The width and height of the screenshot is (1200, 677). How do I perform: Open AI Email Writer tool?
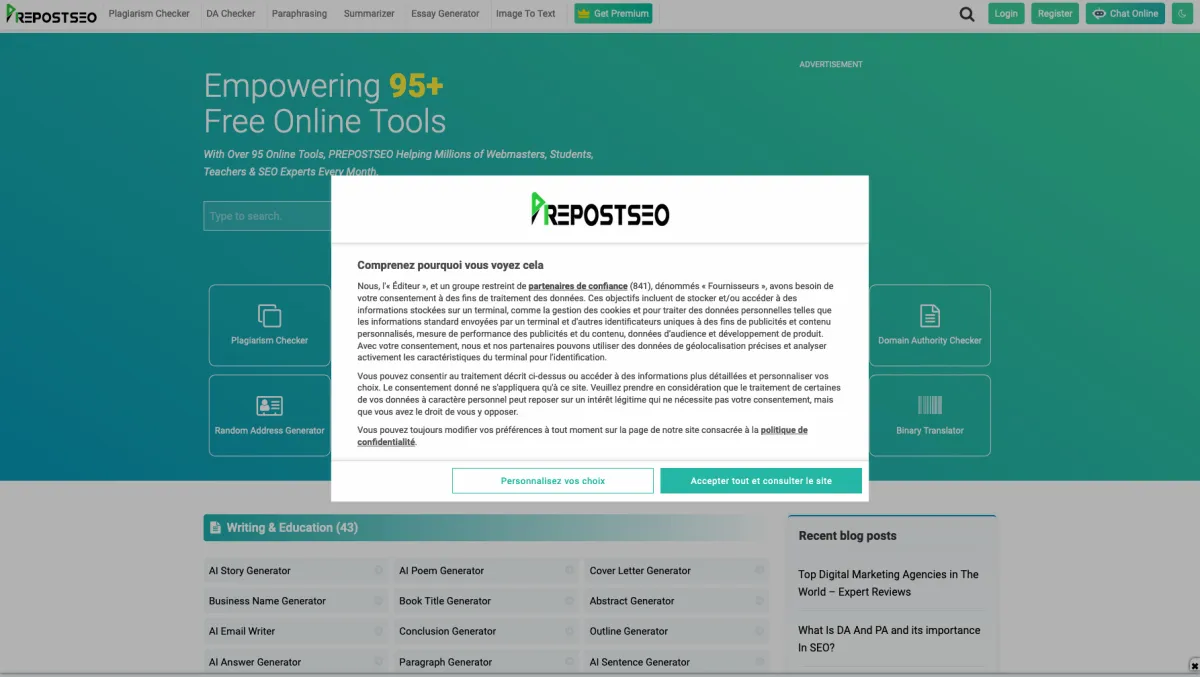[x=242, y=631]
